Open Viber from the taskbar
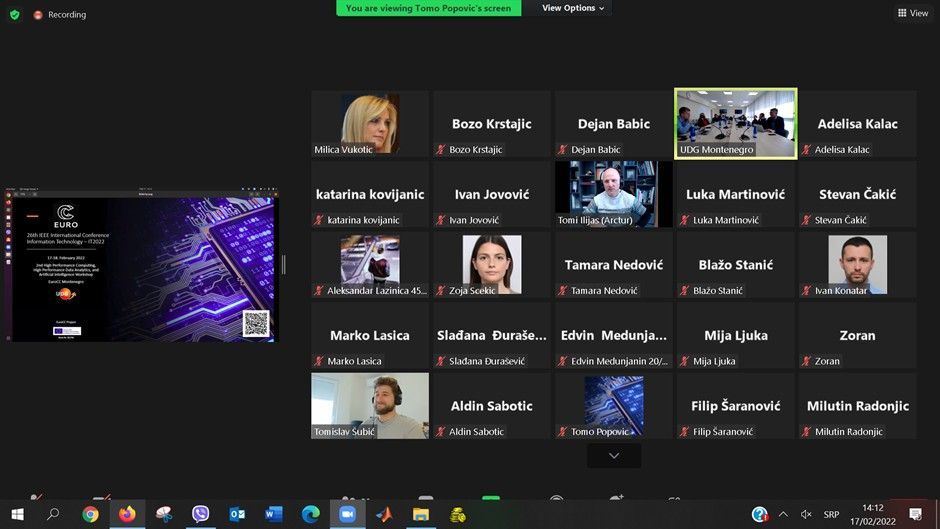 pyautogui.click(x=200, y=514)
